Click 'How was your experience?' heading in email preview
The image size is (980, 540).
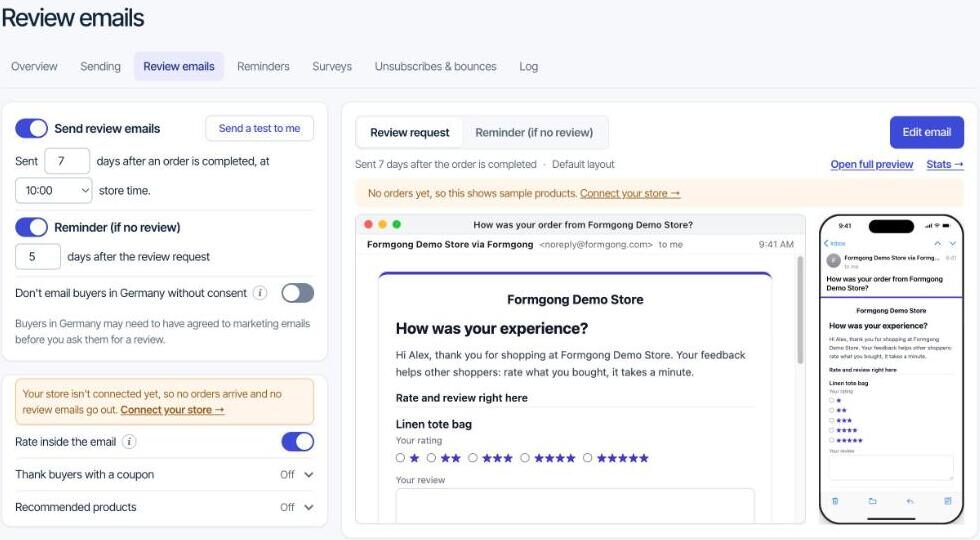[492, 328]
